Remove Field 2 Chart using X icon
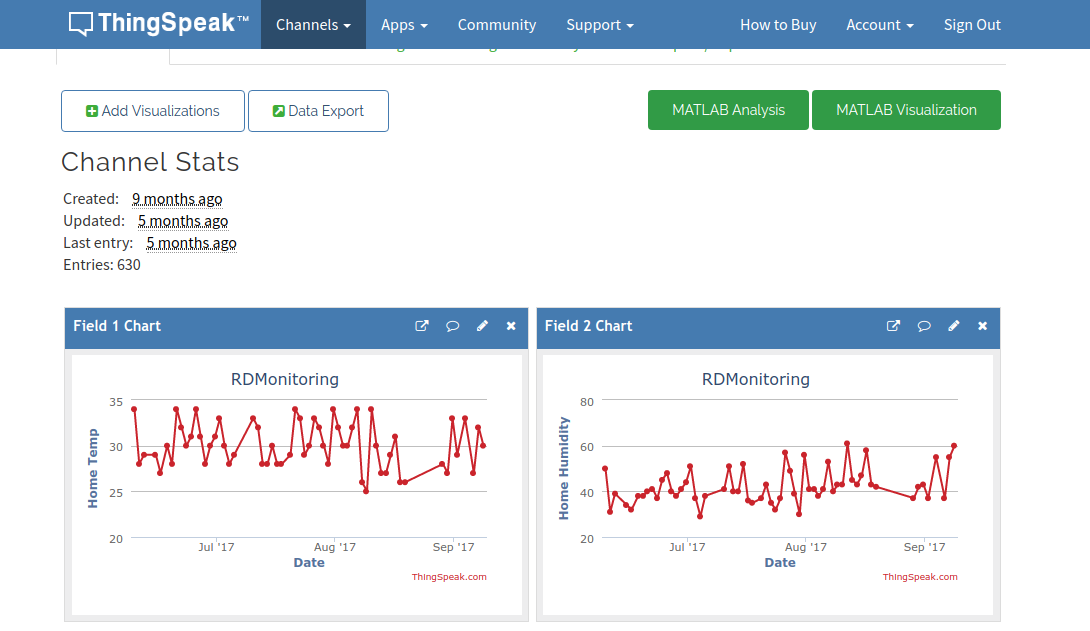This screenshot has width=1090, height=631. pos(982,326)
